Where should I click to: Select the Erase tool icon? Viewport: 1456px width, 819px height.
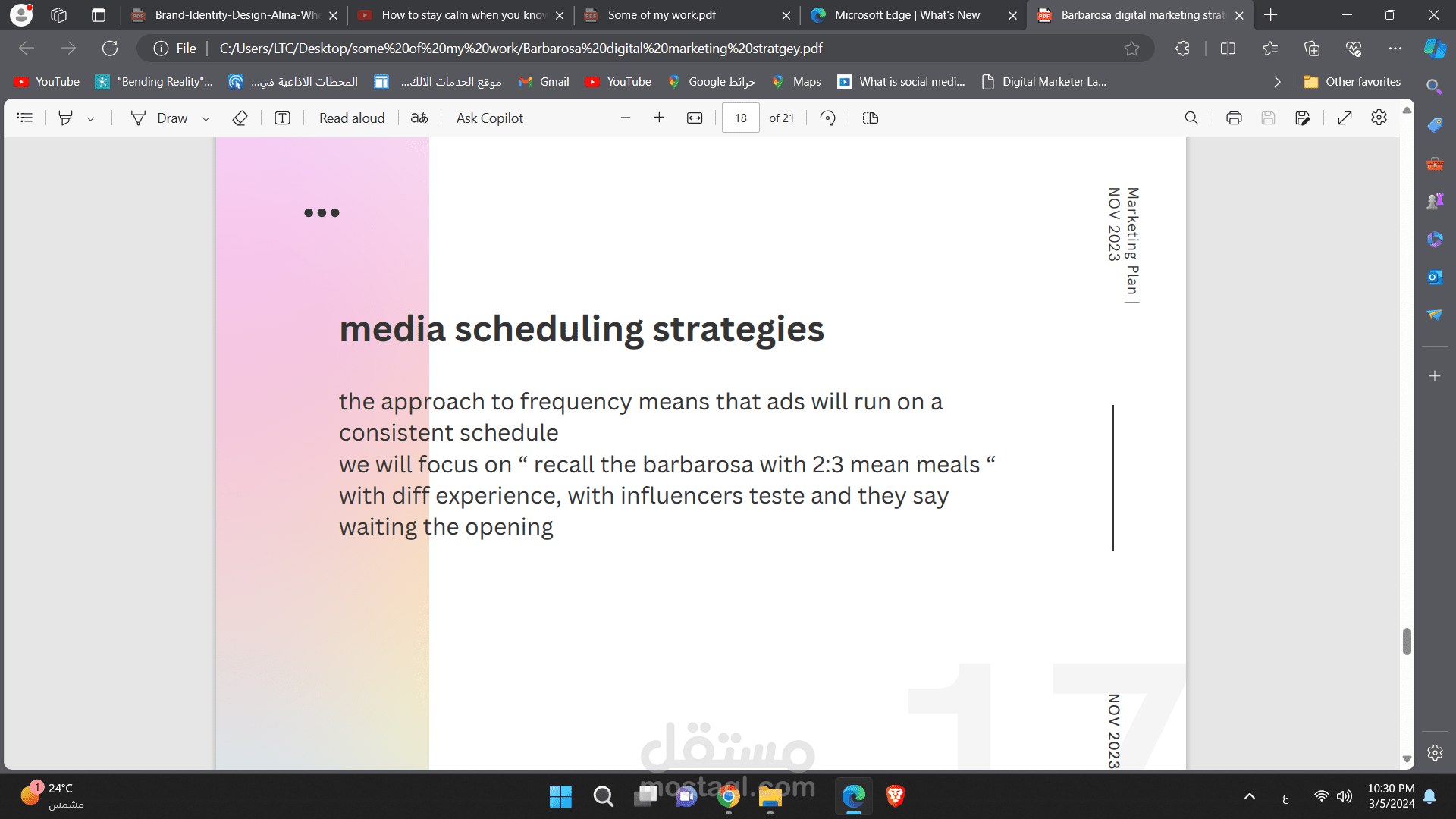coord(240,118)
